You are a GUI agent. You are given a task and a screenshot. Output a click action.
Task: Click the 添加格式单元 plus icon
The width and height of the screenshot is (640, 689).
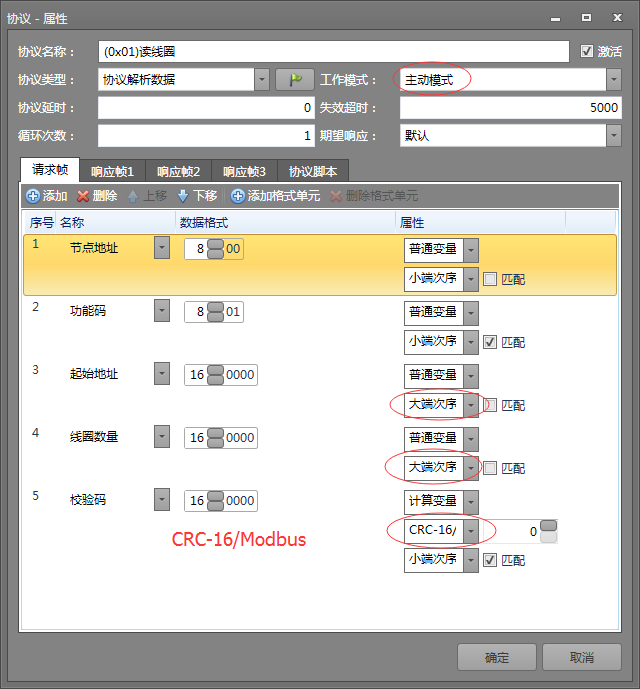point(238,196)
